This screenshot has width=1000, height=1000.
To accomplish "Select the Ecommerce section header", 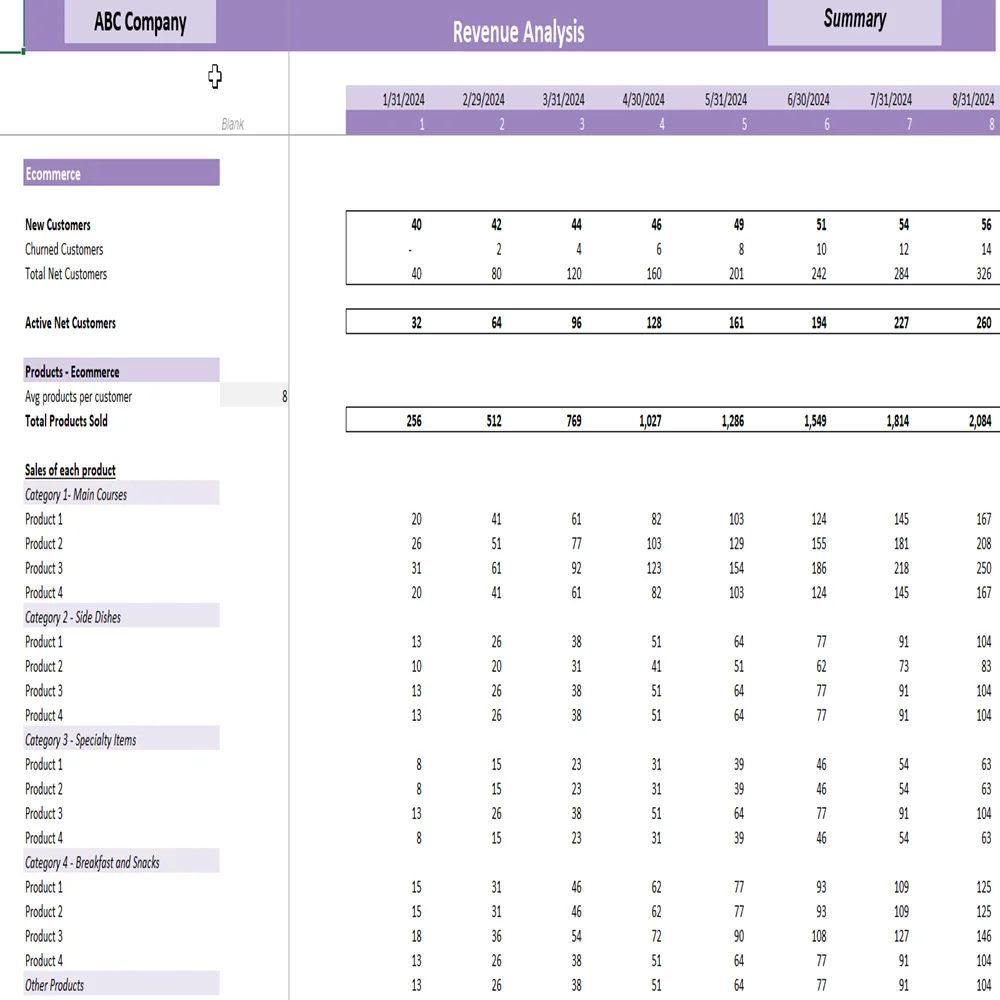I will [x=121, y=173].
